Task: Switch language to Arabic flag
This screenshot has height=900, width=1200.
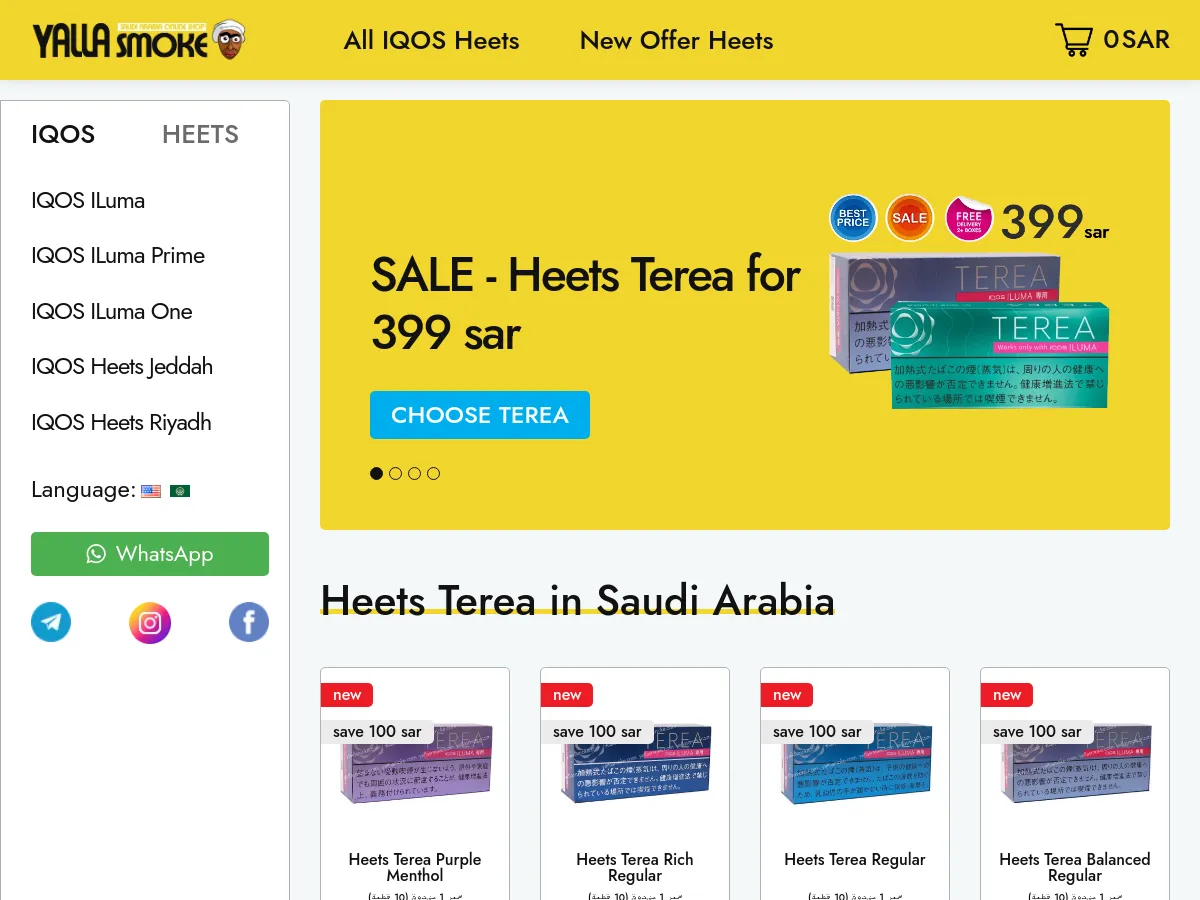Action: coord(180,491)
